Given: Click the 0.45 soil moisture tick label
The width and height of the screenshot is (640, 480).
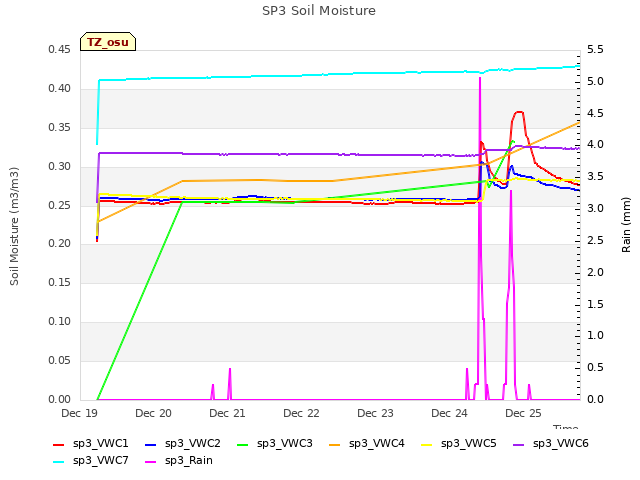Looking at the screenshot, I should (x=59, y=50).
